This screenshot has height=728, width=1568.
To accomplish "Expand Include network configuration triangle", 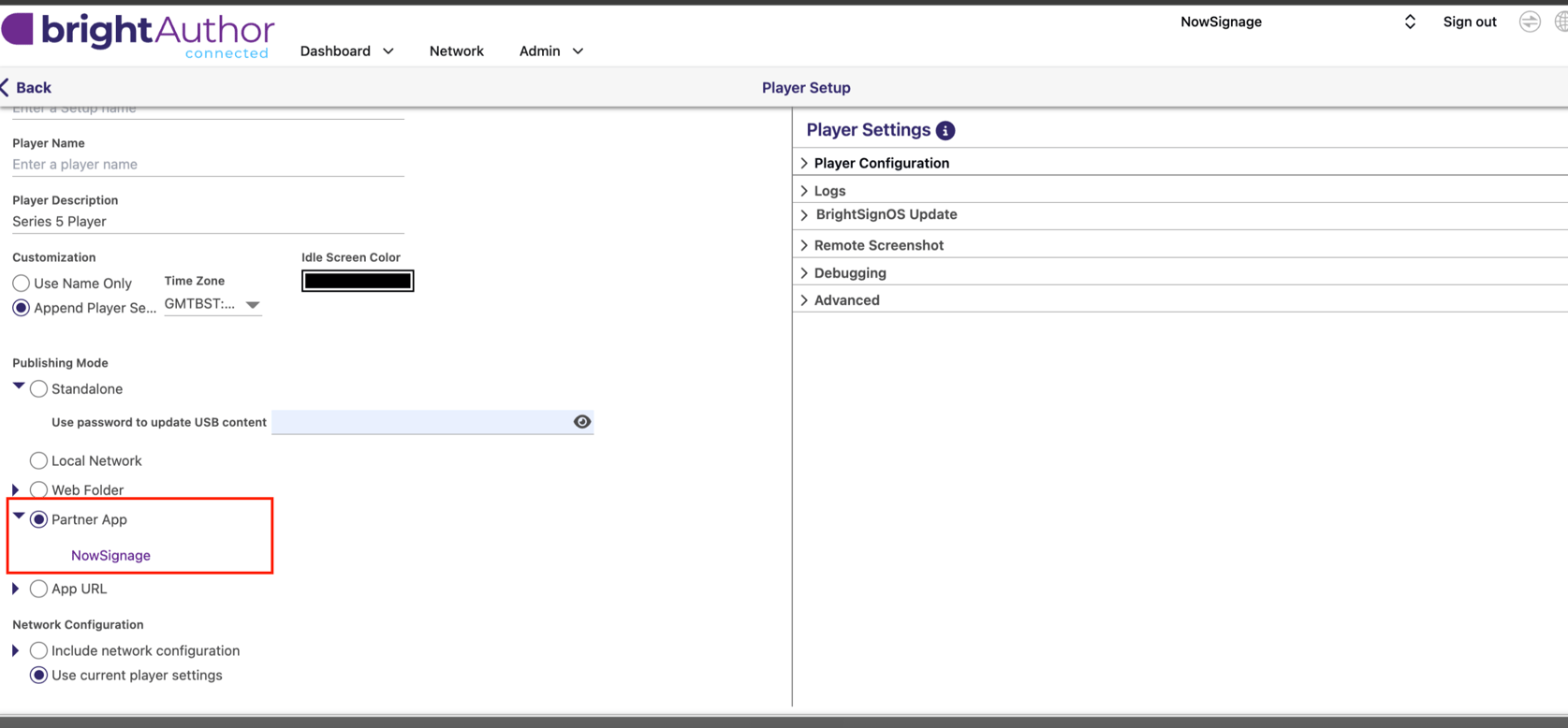I will [16, 650].
